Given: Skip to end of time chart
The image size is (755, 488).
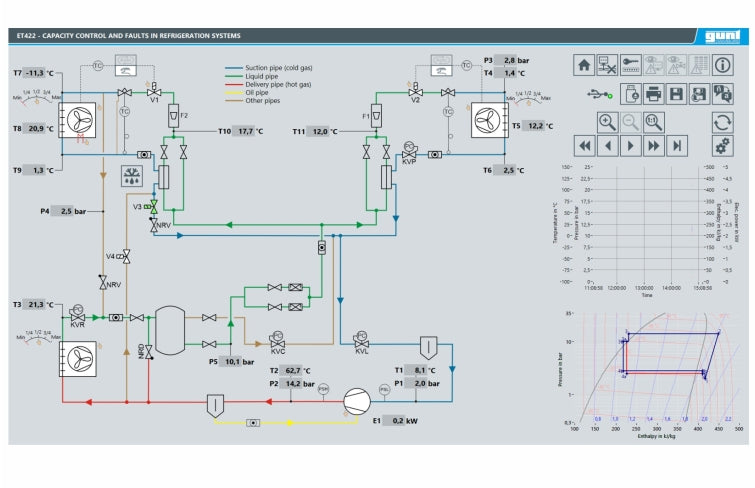Looking at the screenshot, I should pyautogui.click(x=677, y=146).
